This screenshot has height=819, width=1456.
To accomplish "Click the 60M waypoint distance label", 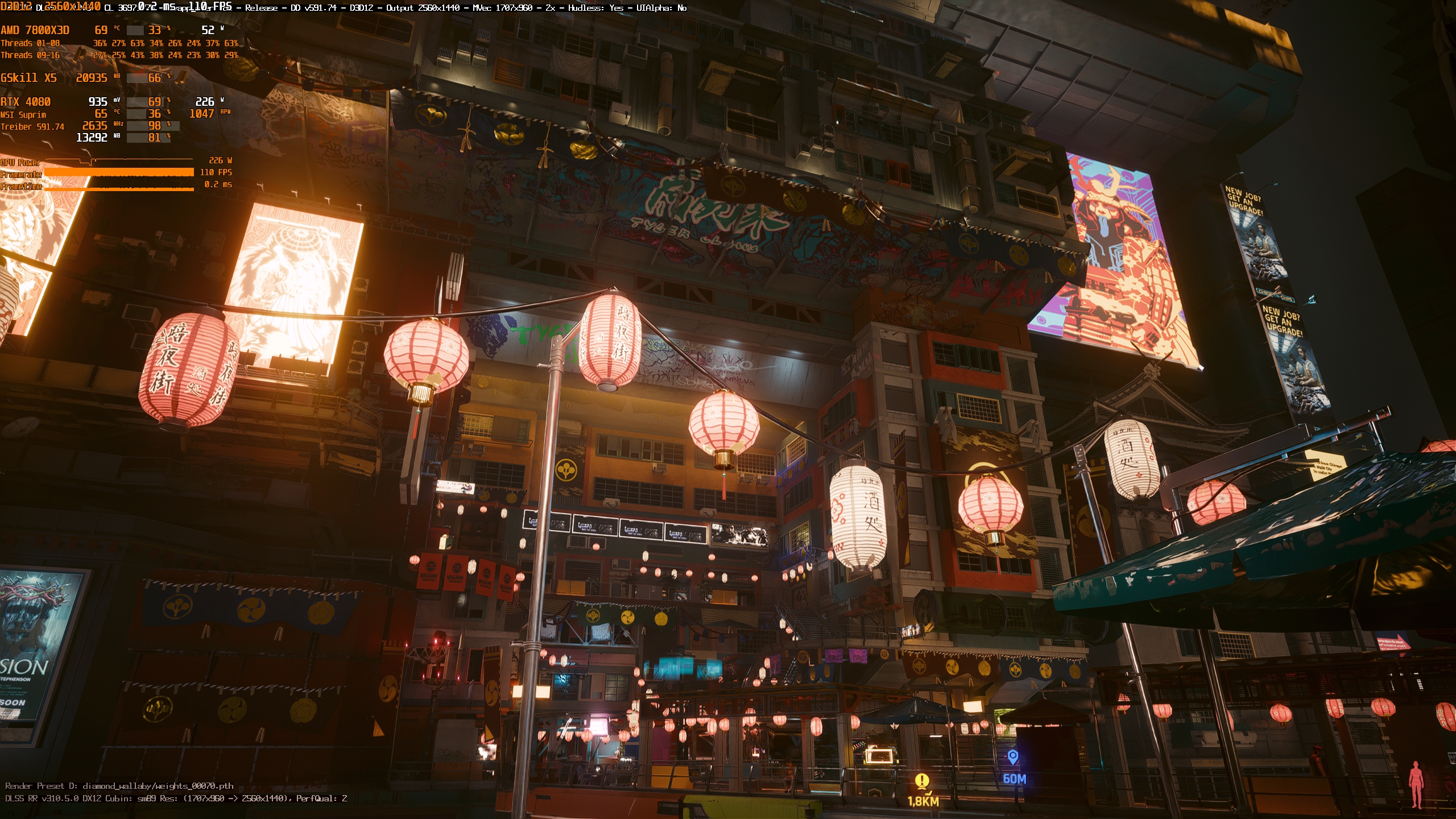I will tap(1014, 779).
